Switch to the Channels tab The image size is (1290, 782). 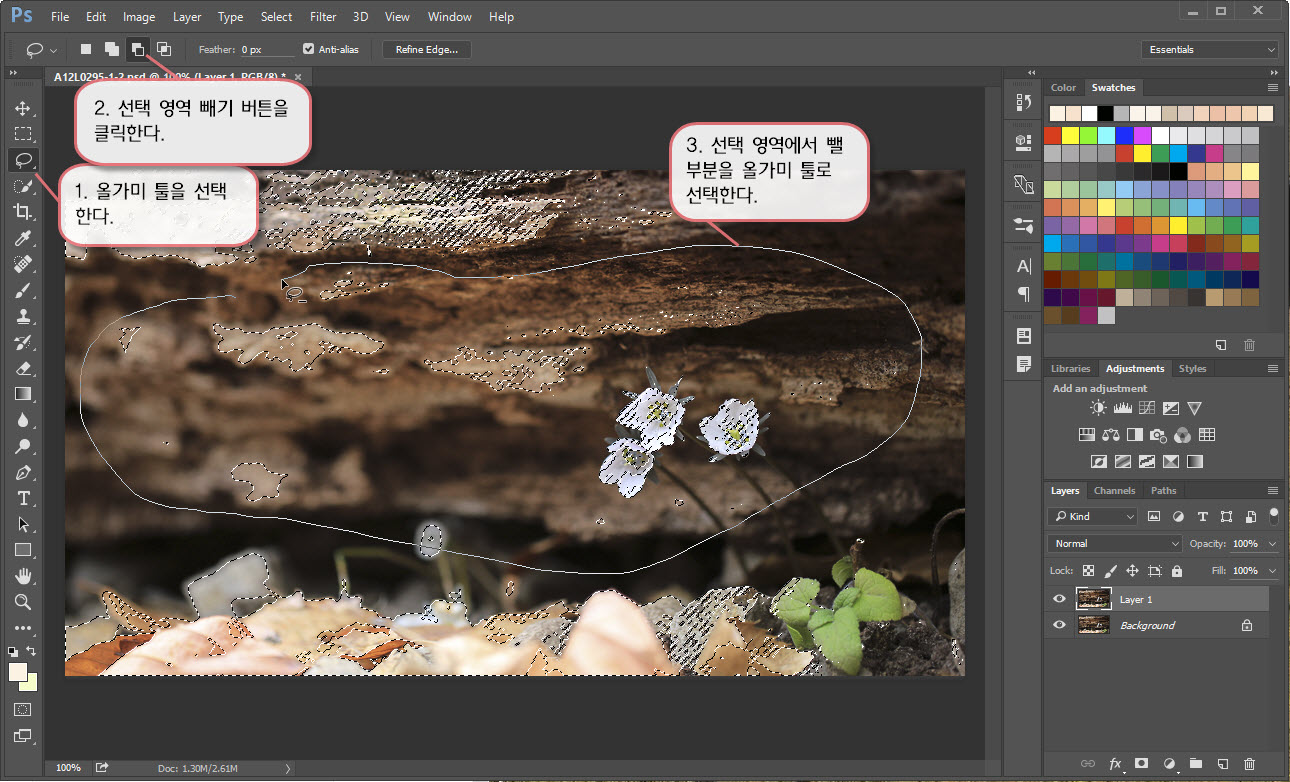click(1114, 491)
